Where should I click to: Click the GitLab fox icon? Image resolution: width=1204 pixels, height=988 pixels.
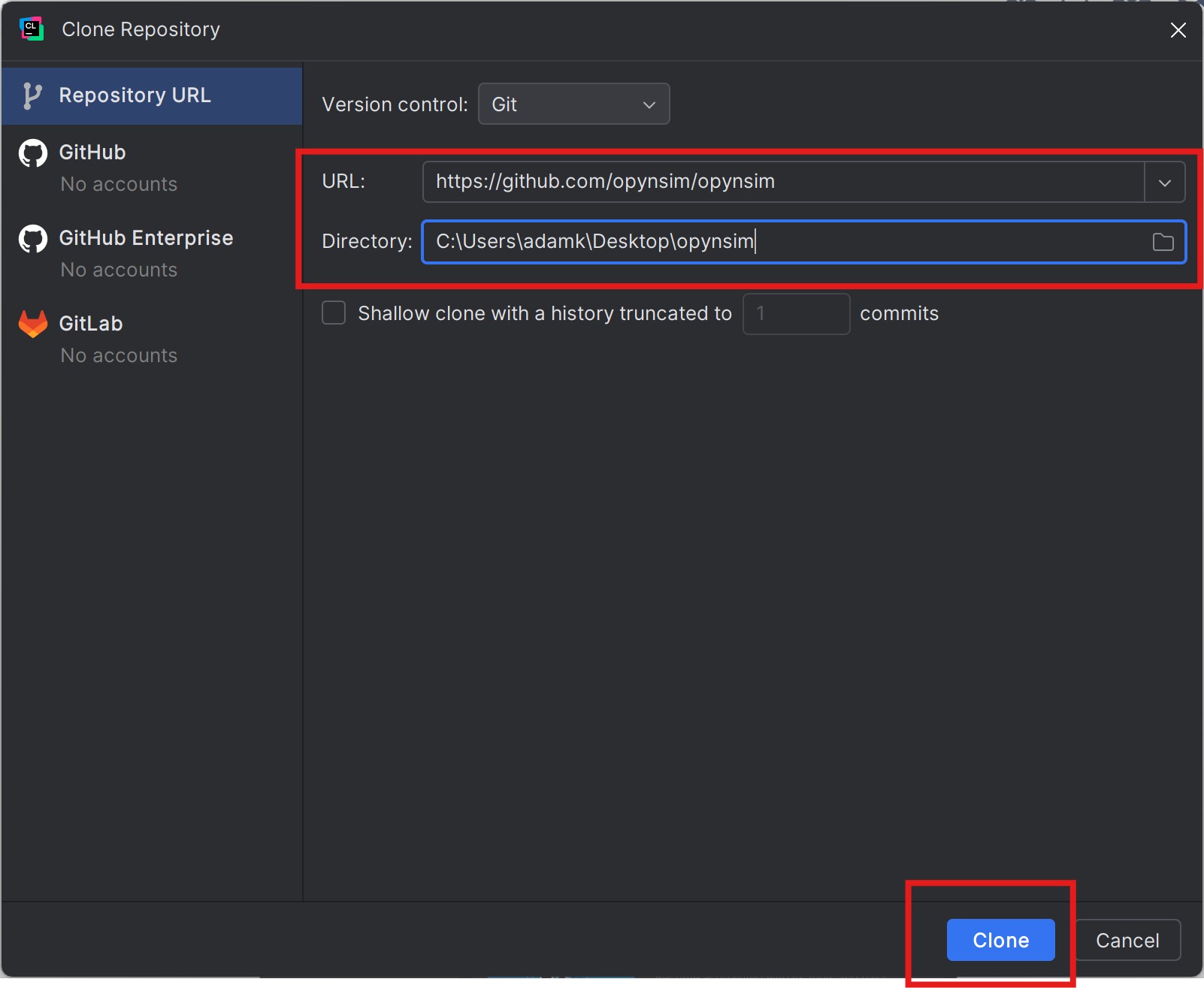tap(32, 324)
